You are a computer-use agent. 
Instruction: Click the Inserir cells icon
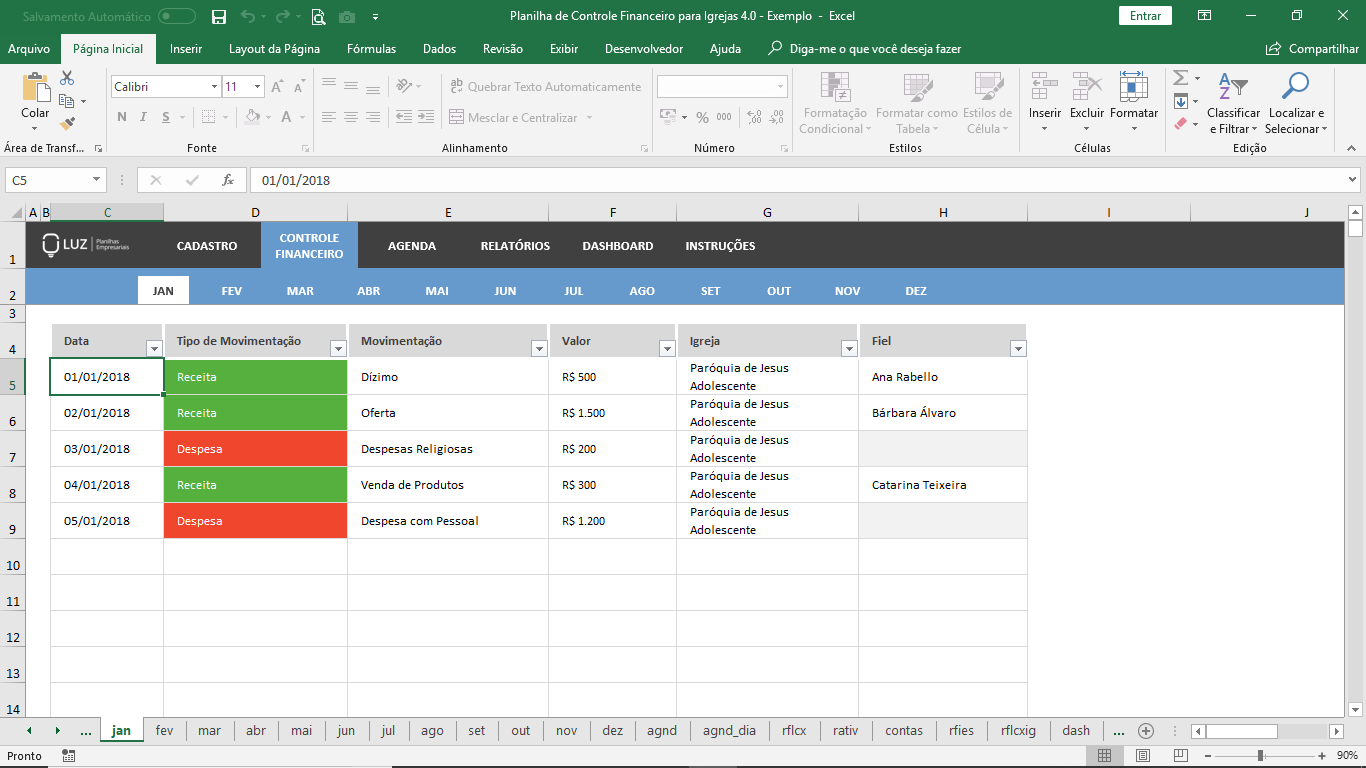[x=1045, y=87]
